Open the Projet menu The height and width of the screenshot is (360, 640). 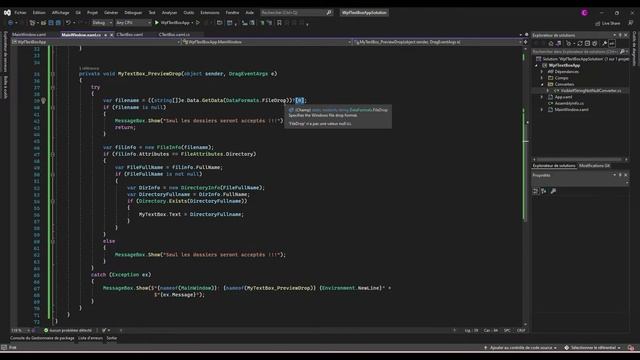coord(92,13)
